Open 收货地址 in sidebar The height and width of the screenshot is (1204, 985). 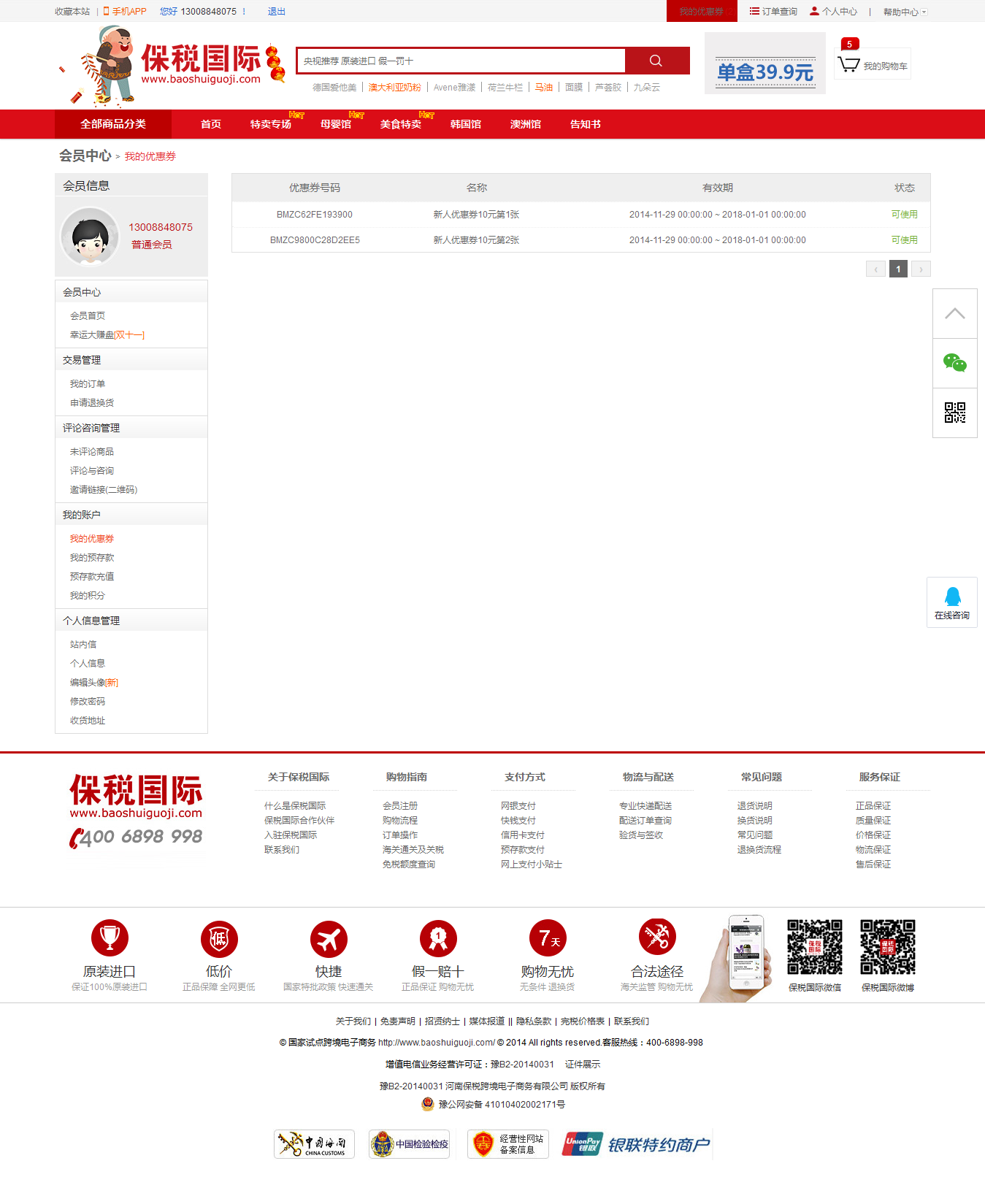tap(88, 720)
